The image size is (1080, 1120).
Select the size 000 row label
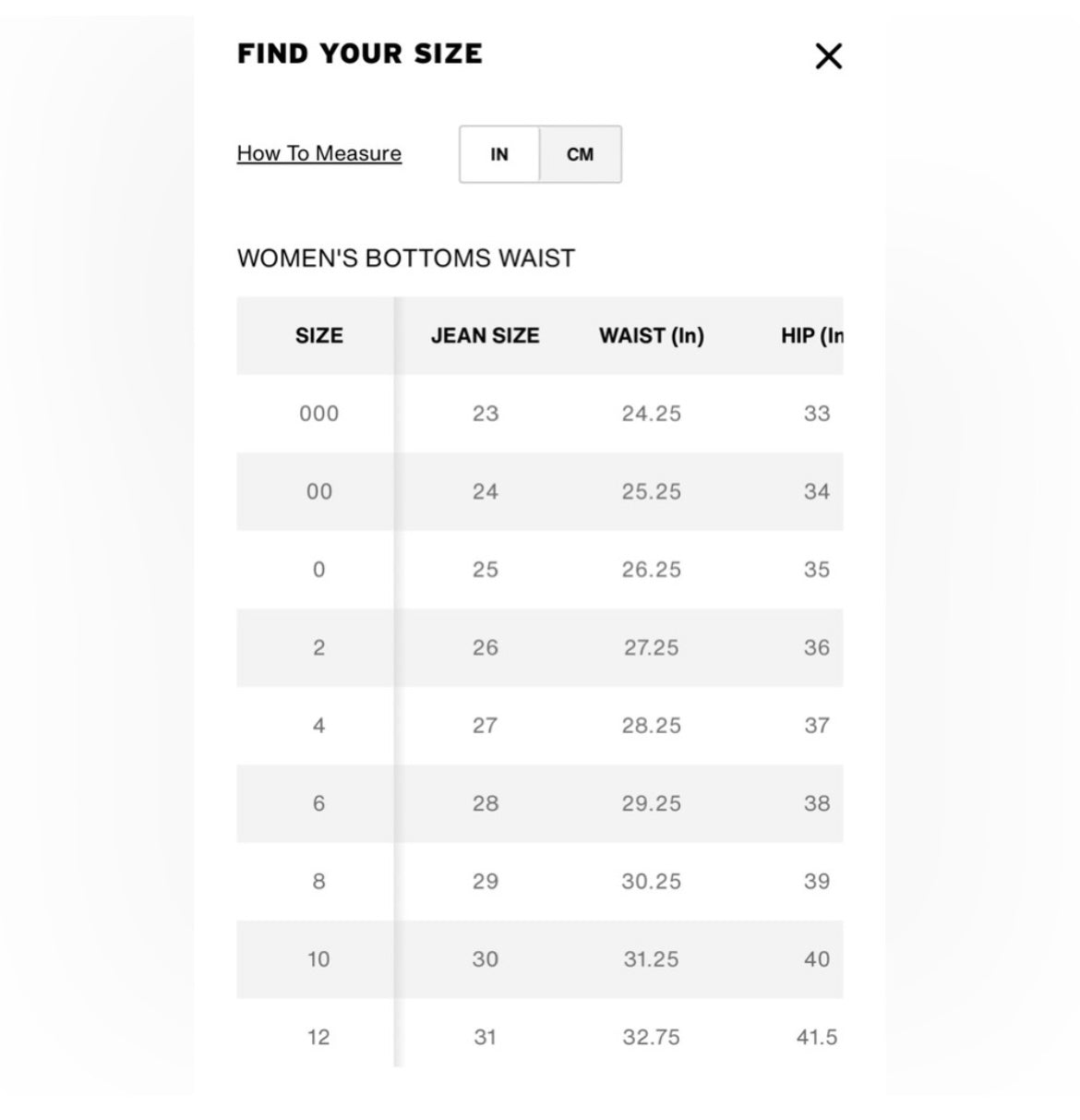318,414
